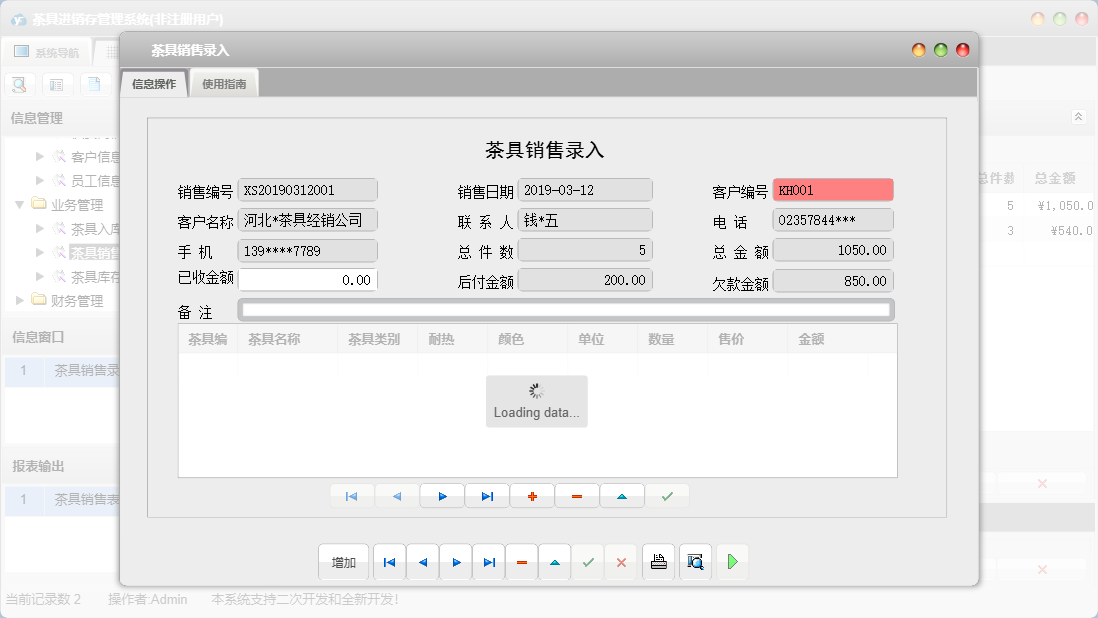Open the print icon on bottom toolbar
The width and height of the screenshot is (1098, 618).
point(658,562)
